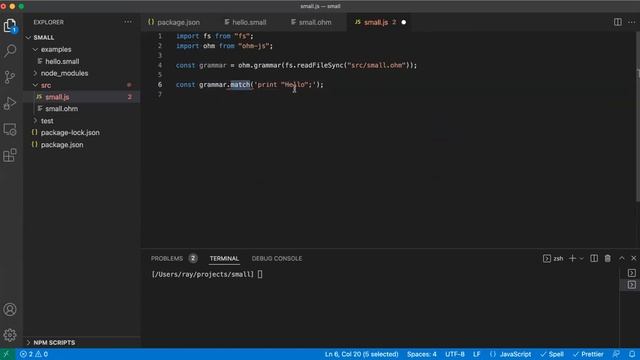This screenshot has width=640, height=360.
Task: Click the "ohm-js" import string
Action: pyautogui.click(x=253, y=46)
